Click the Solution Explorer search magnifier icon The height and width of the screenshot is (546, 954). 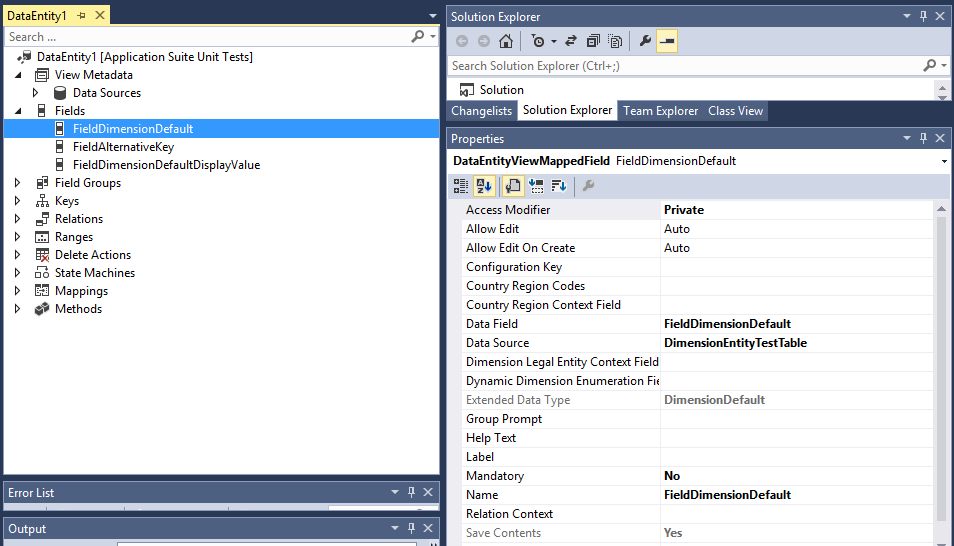point(930,65)
